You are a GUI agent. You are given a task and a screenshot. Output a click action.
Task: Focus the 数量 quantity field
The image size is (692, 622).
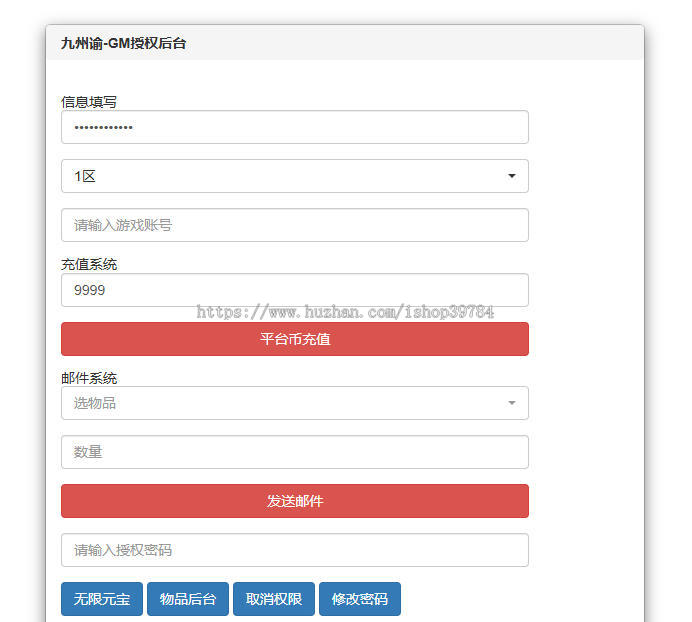coord(295,452)
